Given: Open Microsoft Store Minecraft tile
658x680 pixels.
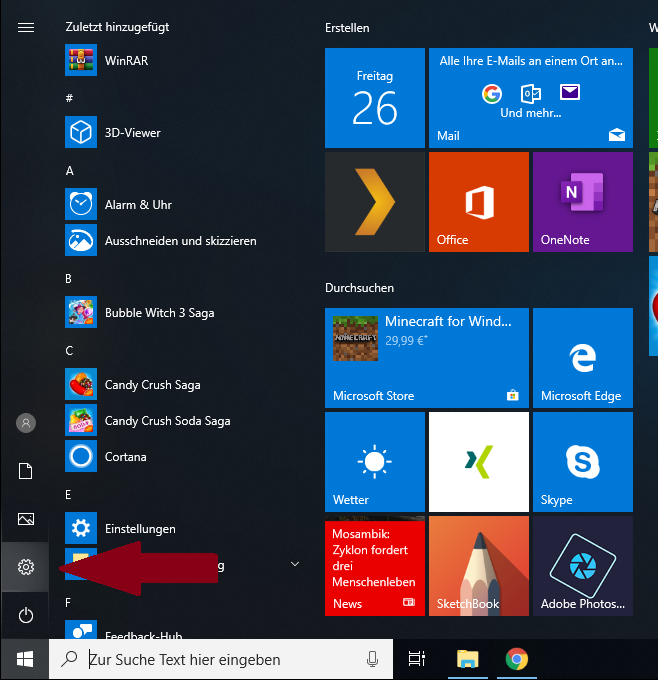Looking at the screenshot, I should (427, 358).
